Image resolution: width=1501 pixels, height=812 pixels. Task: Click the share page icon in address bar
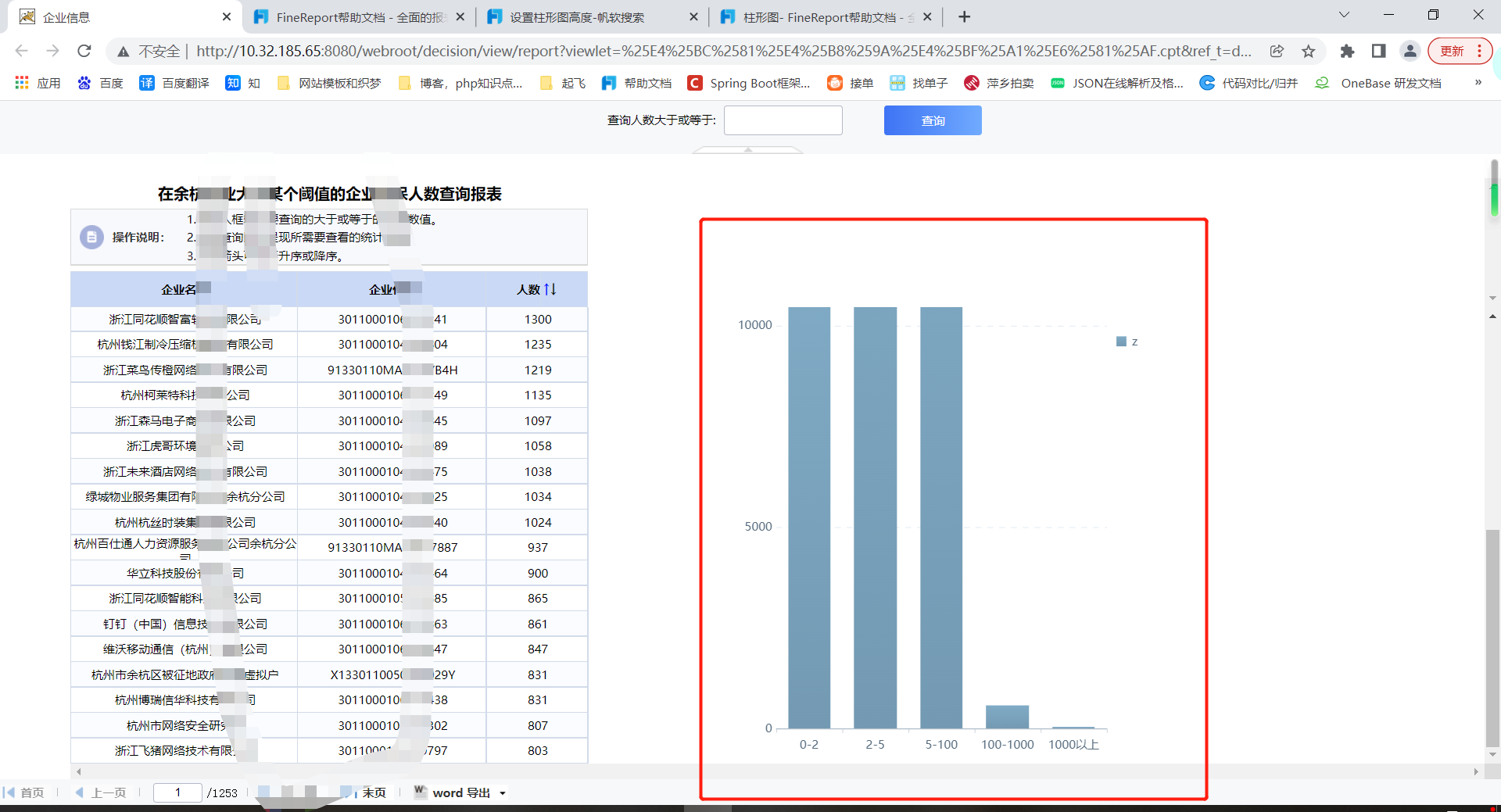coord(1277,51)
